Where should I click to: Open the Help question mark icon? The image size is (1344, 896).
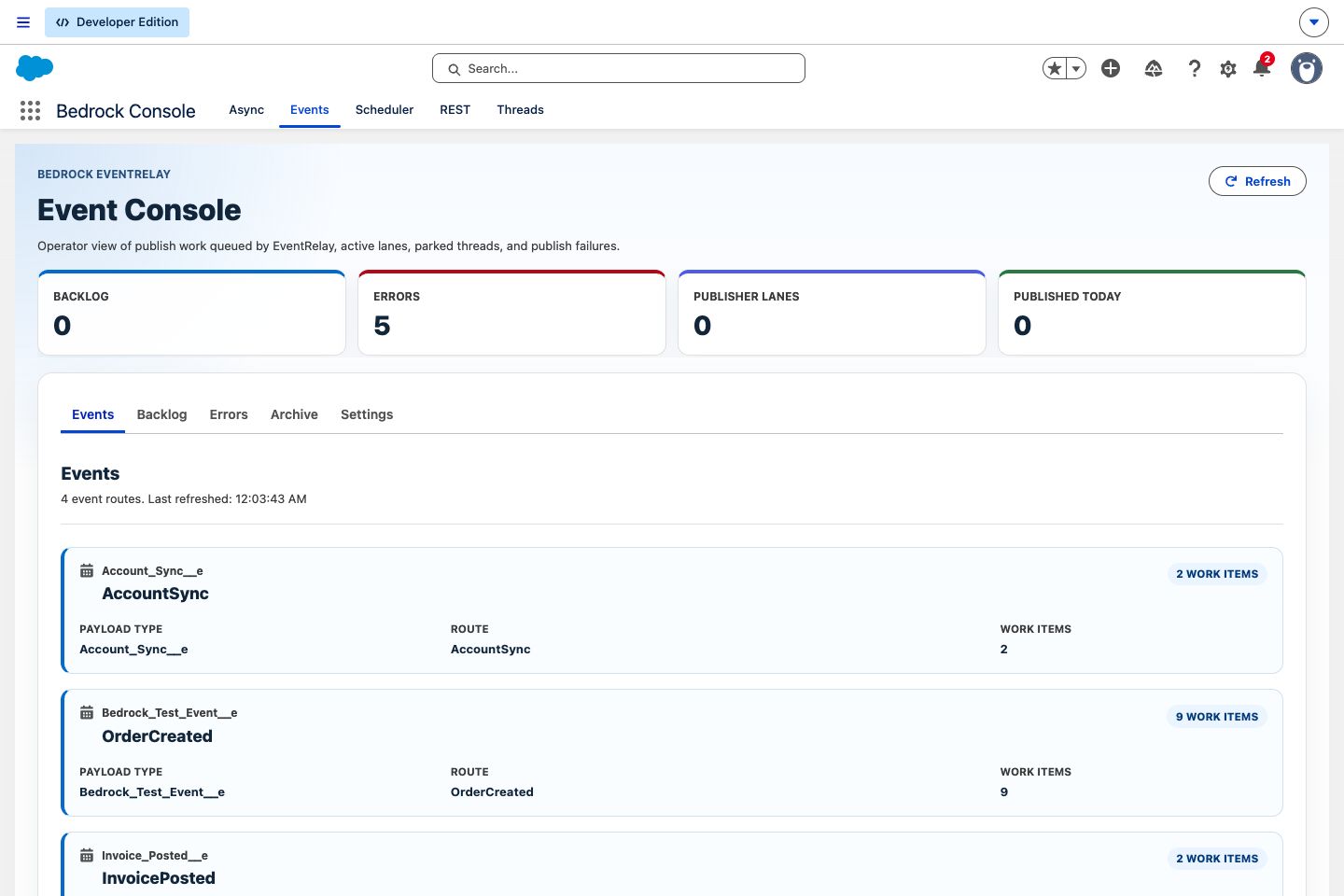[1195, 68]
